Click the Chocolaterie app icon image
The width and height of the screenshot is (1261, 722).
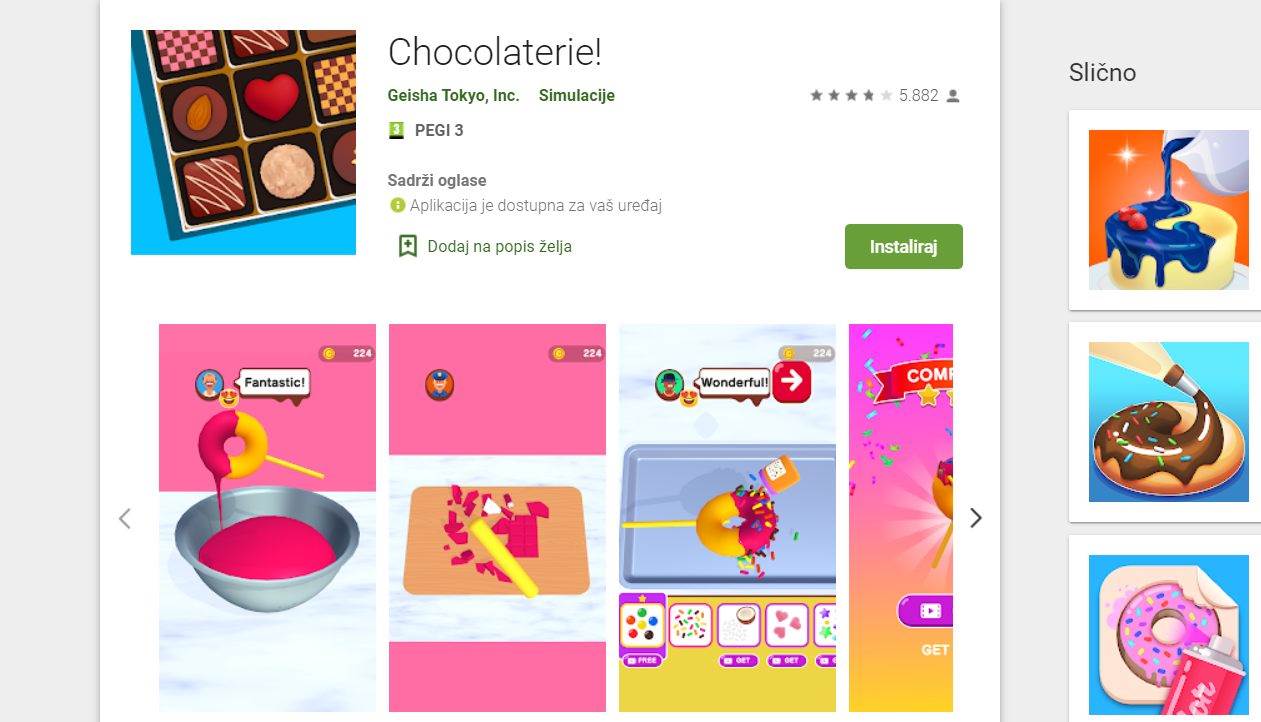click(x=243, y=142)
